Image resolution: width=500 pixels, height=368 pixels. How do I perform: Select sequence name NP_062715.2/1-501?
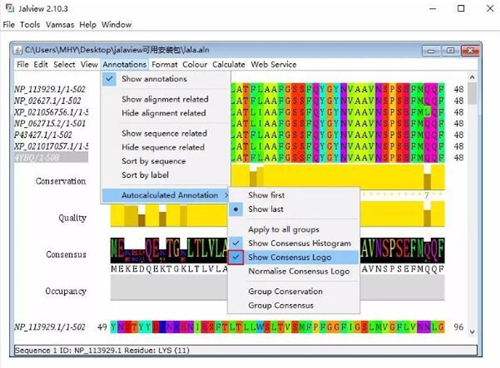50,123
